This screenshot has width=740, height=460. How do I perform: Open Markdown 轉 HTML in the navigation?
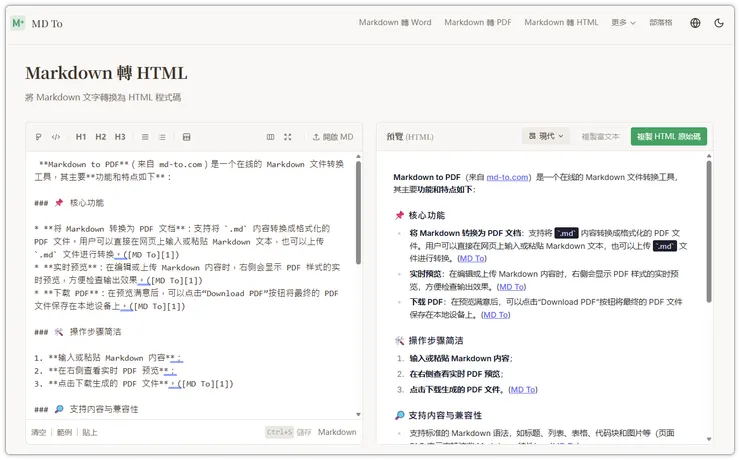pos(561,22)
